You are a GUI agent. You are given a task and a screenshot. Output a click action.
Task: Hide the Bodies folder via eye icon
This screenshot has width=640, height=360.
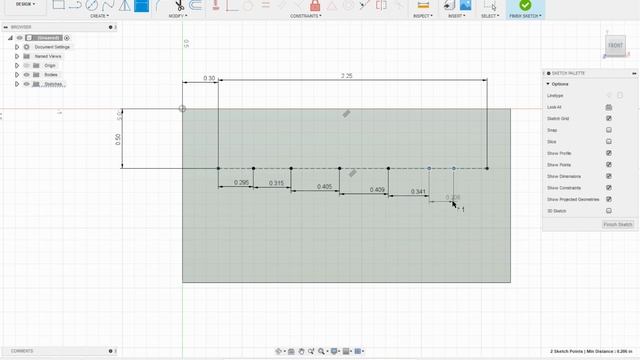pos(27,75)
